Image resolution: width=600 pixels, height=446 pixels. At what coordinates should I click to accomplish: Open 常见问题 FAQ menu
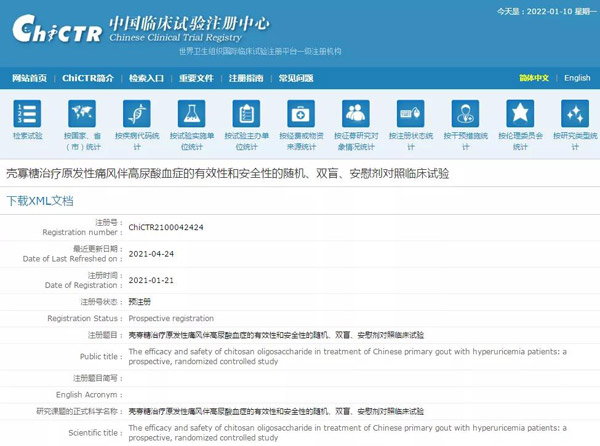tap(296, 78)
